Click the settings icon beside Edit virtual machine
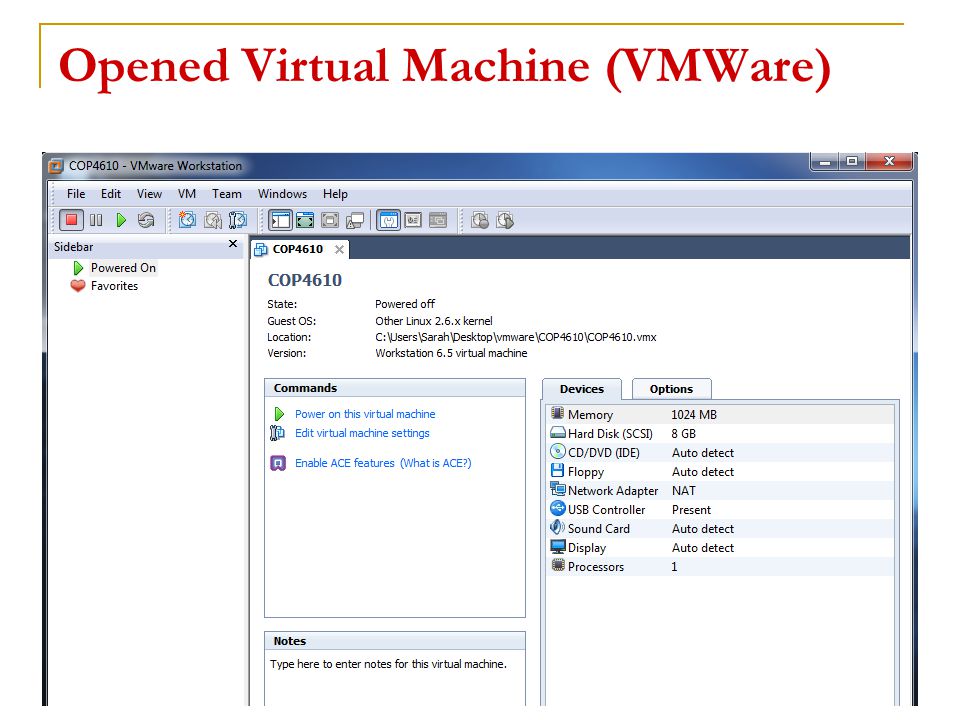Viewport: 960px width, 720px height. click(x=277, y=433)
